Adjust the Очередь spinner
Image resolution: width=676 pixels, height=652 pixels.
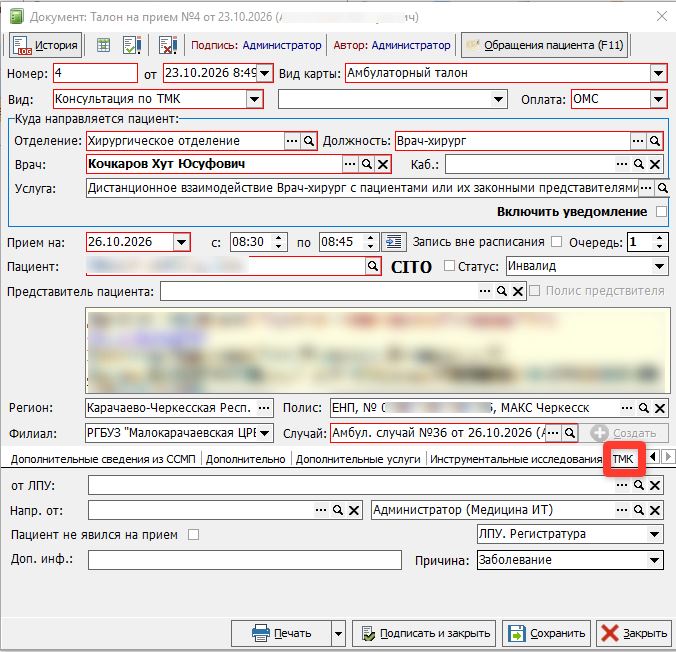659,242
